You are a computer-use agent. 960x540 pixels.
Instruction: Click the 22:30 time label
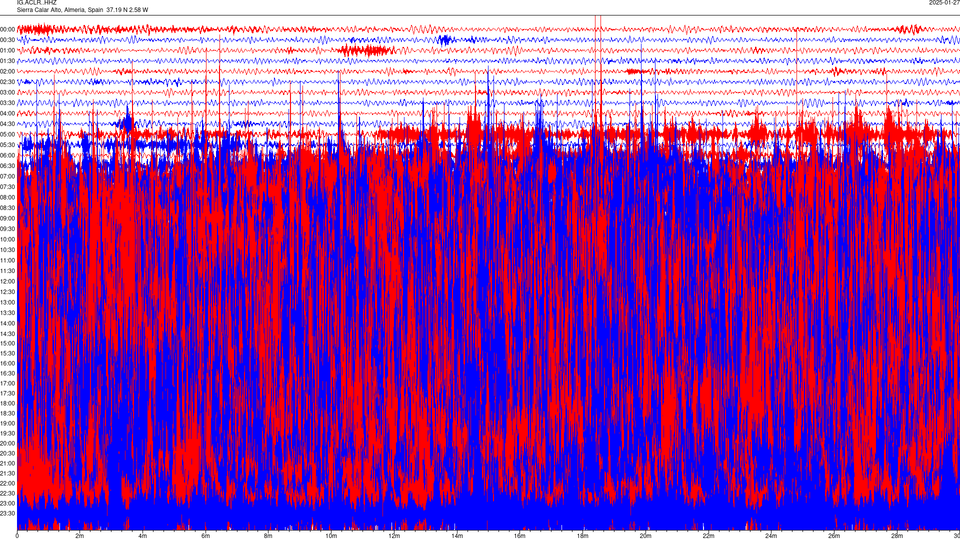point(8,493)
